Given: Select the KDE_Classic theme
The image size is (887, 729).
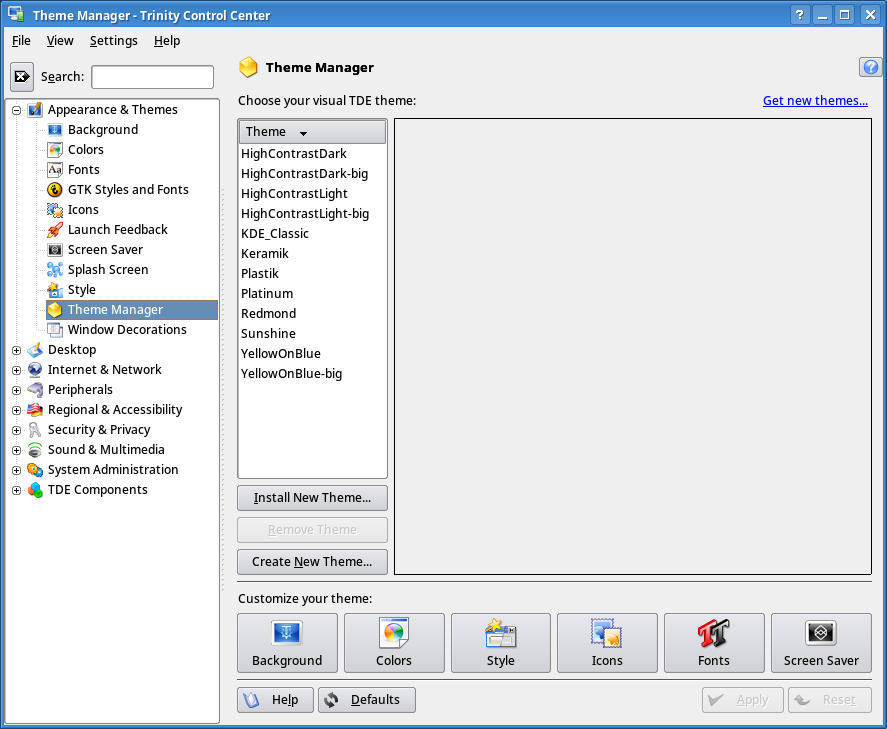Looking at the screenshot, I should click(312, 234).
